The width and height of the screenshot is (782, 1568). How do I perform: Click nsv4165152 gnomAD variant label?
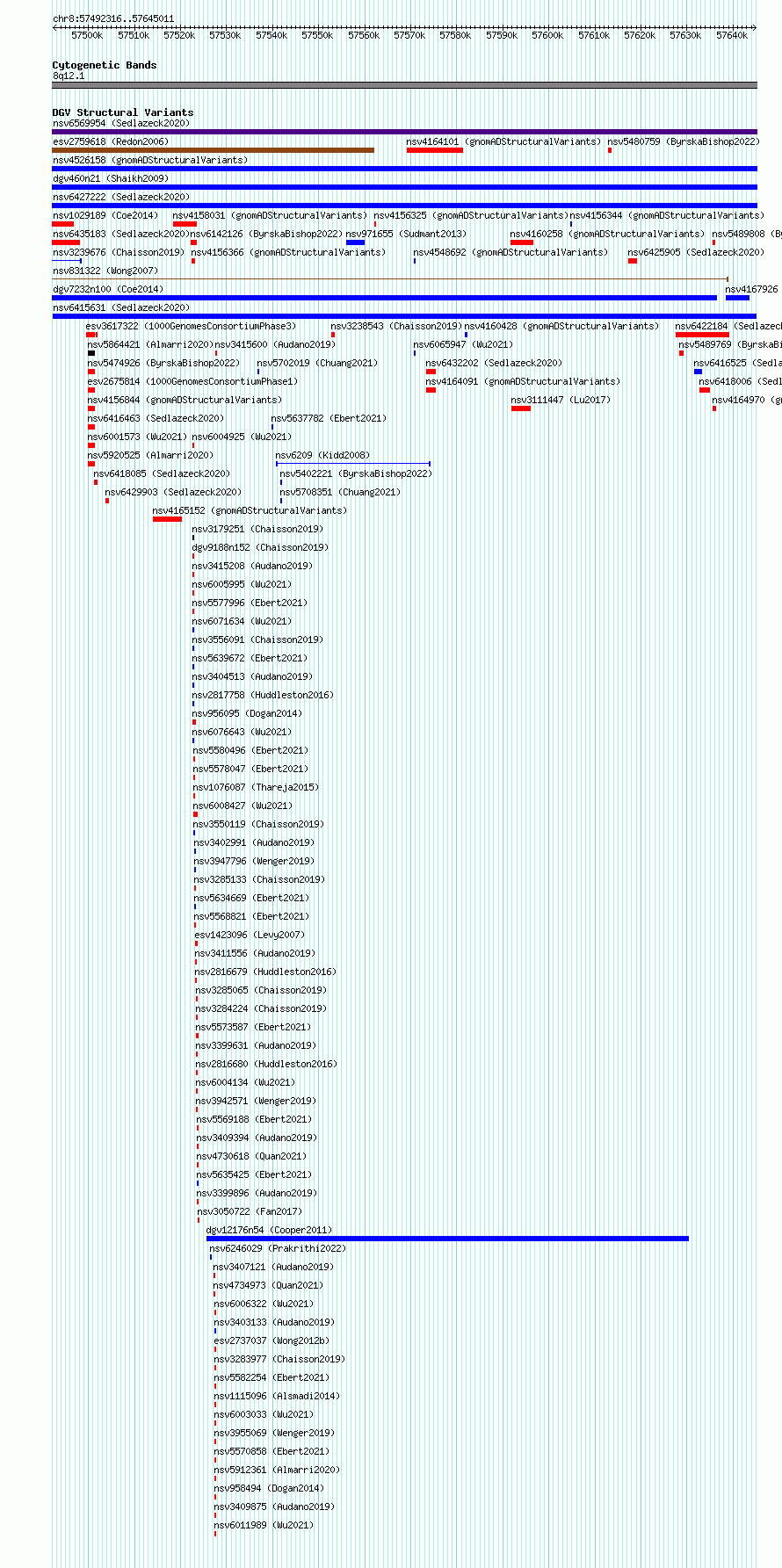coord(250,510)
